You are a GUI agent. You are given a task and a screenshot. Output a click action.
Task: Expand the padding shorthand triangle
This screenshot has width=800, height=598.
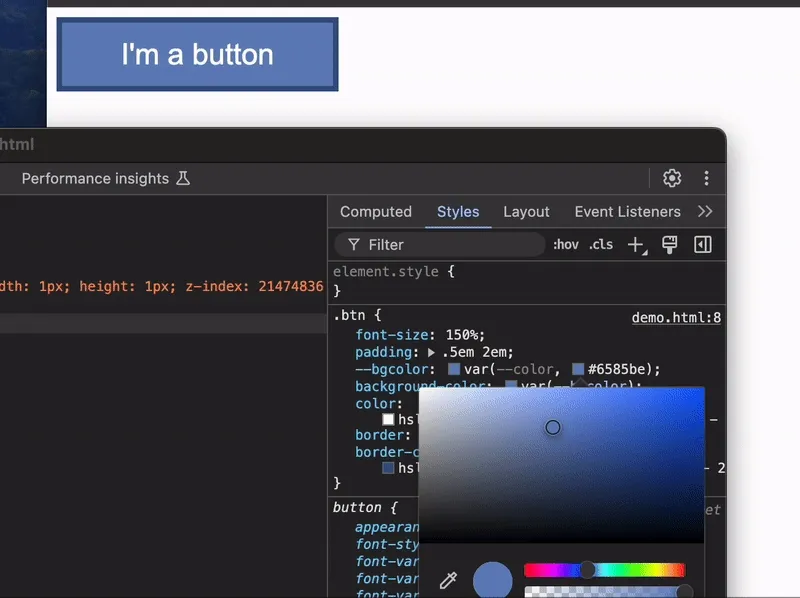431,352
